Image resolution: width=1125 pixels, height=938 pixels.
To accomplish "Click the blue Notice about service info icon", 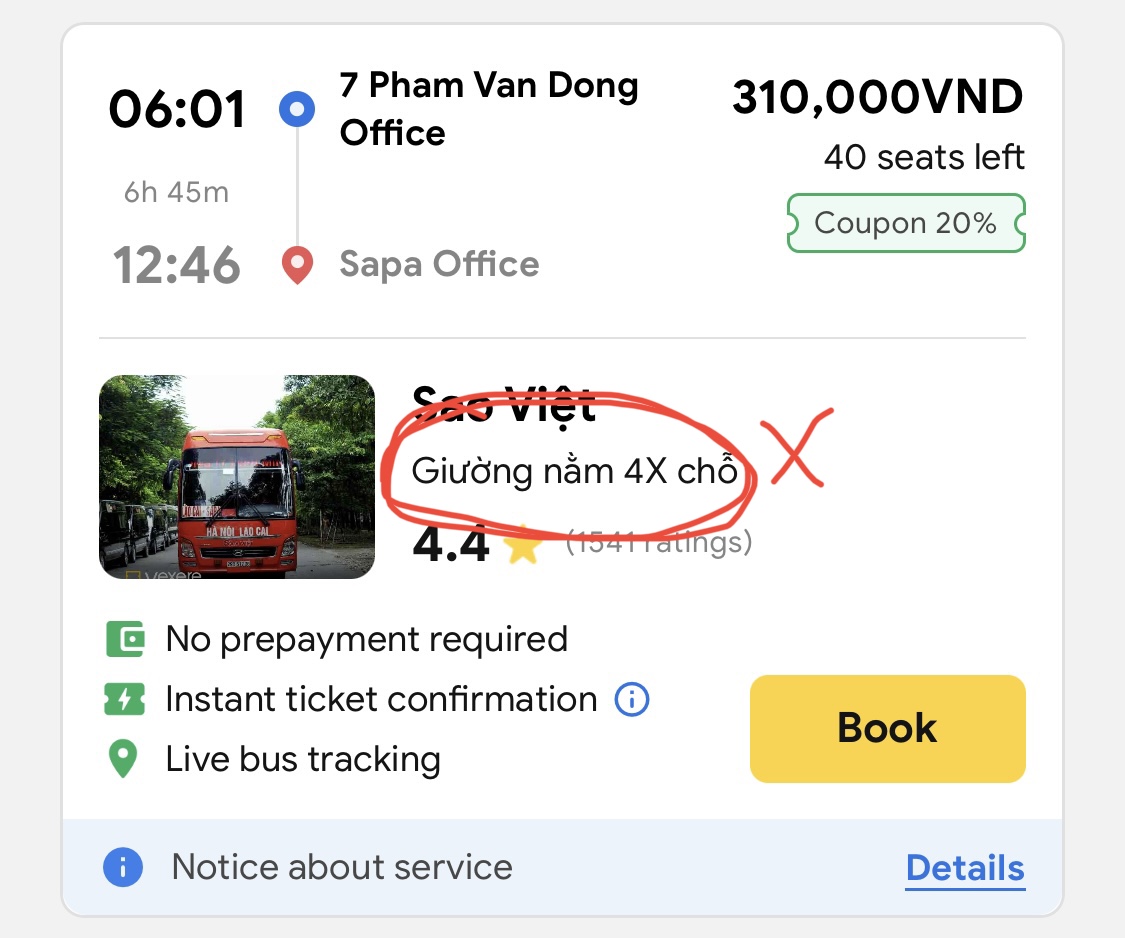I will coord(123,867).
